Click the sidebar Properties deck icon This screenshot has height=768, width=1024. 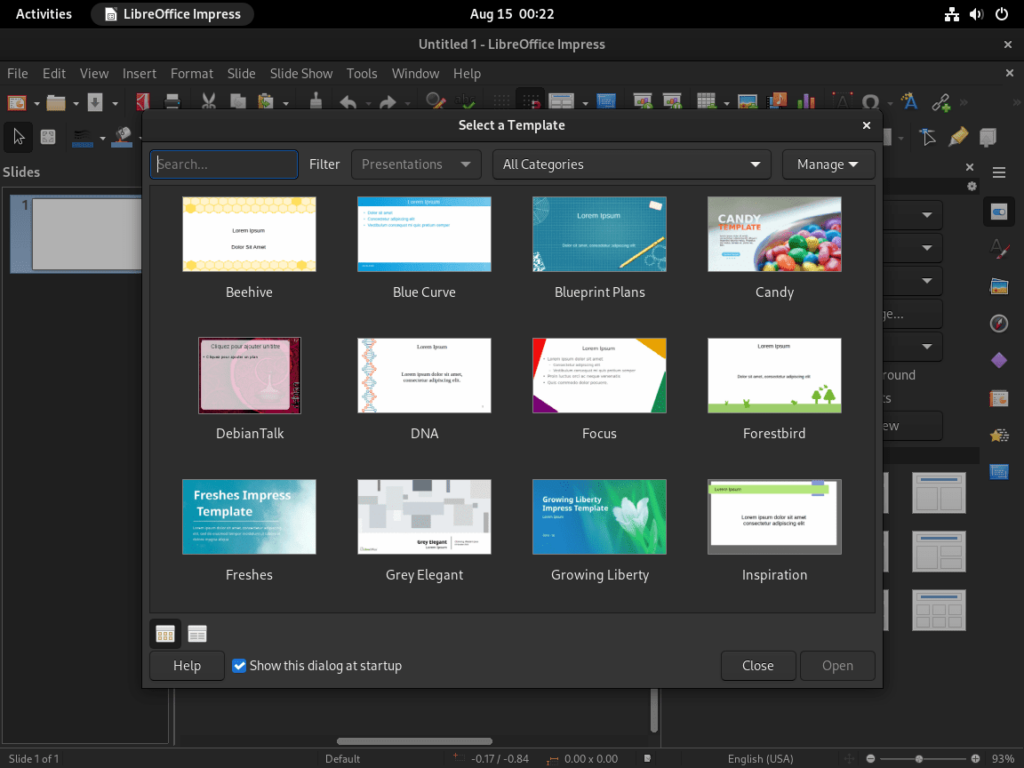tap(999, 212)
